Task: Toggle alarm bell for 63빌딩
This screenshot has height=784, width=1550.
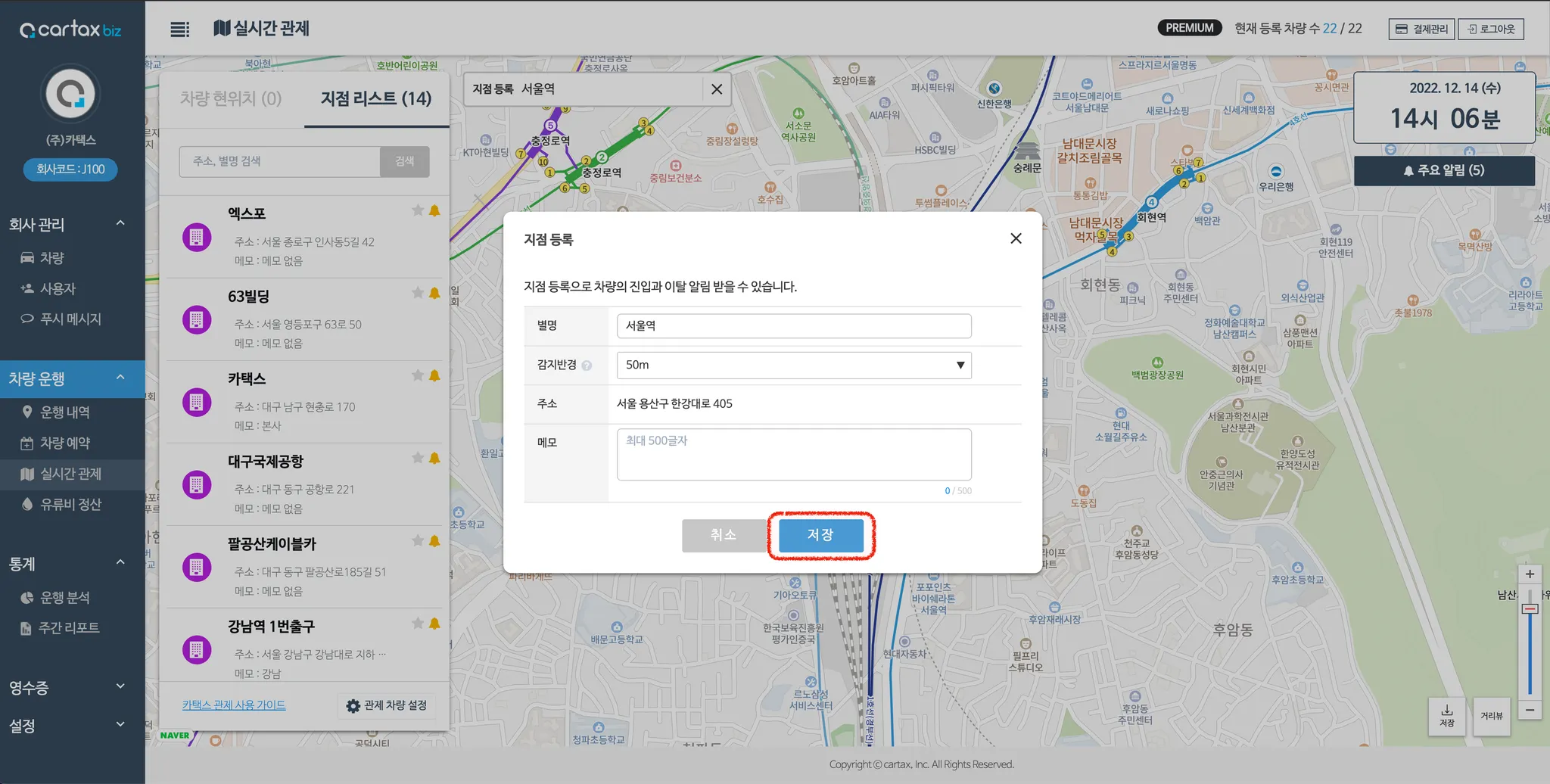Action: [x=434, y=293]
